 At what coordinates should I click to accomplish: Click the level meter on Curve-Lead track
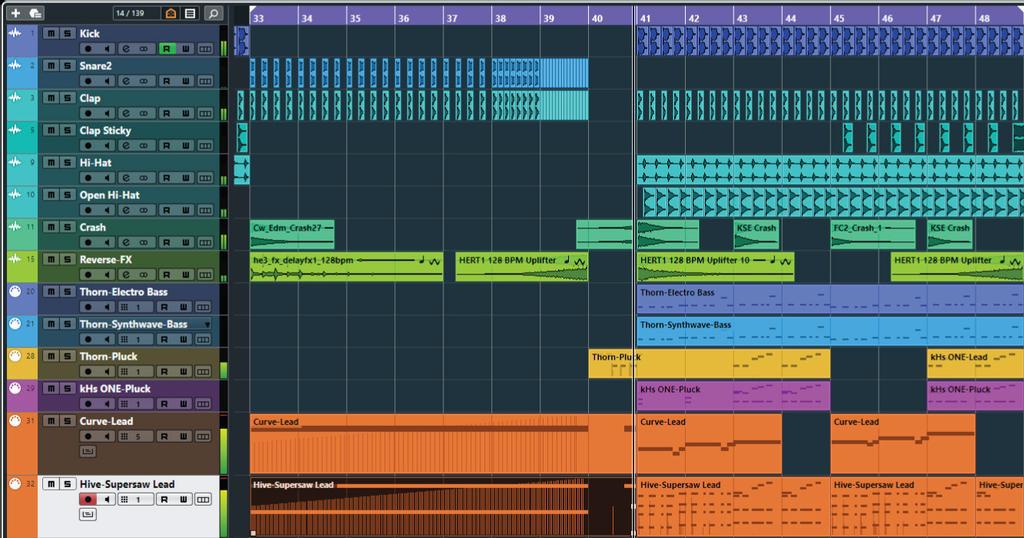pos(224,444)
